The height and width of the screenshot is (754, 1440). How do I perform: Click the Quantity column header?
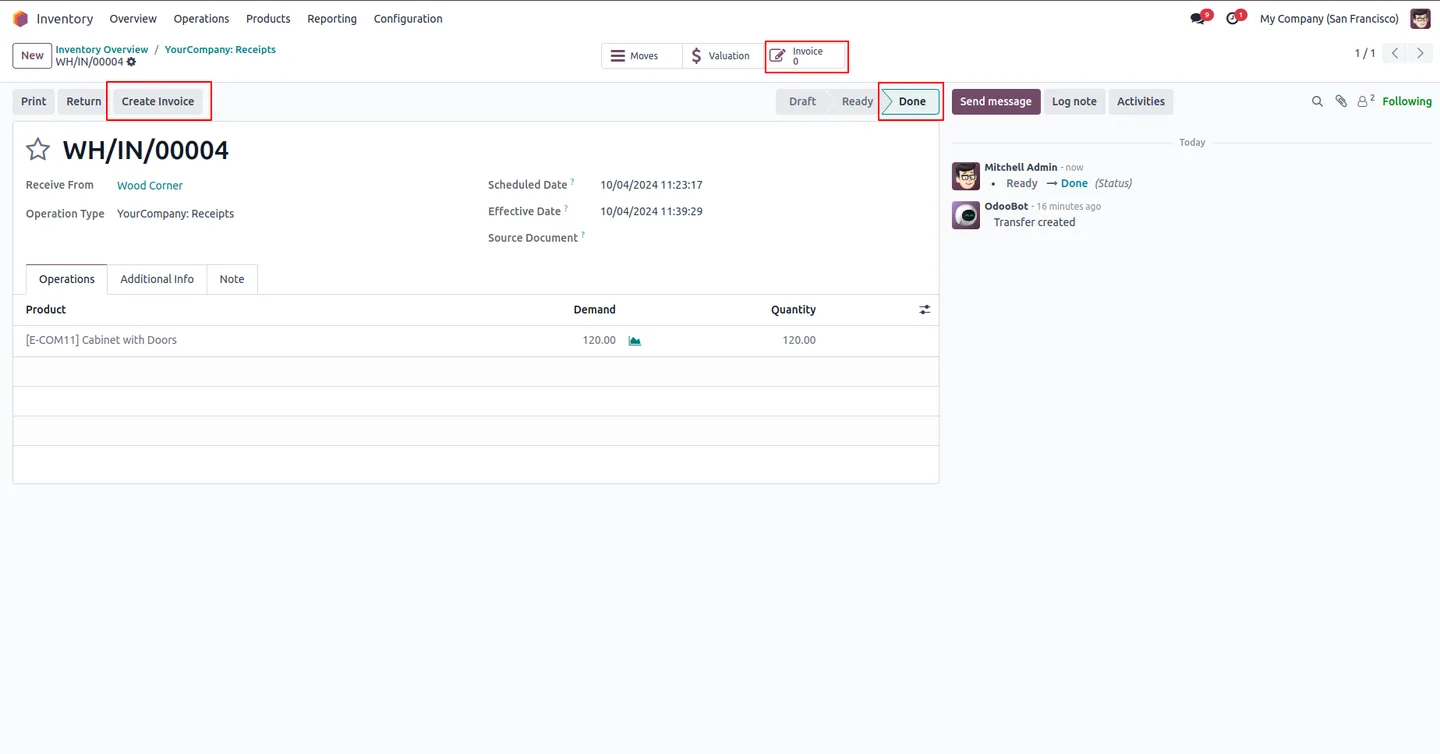click(793, 310)
